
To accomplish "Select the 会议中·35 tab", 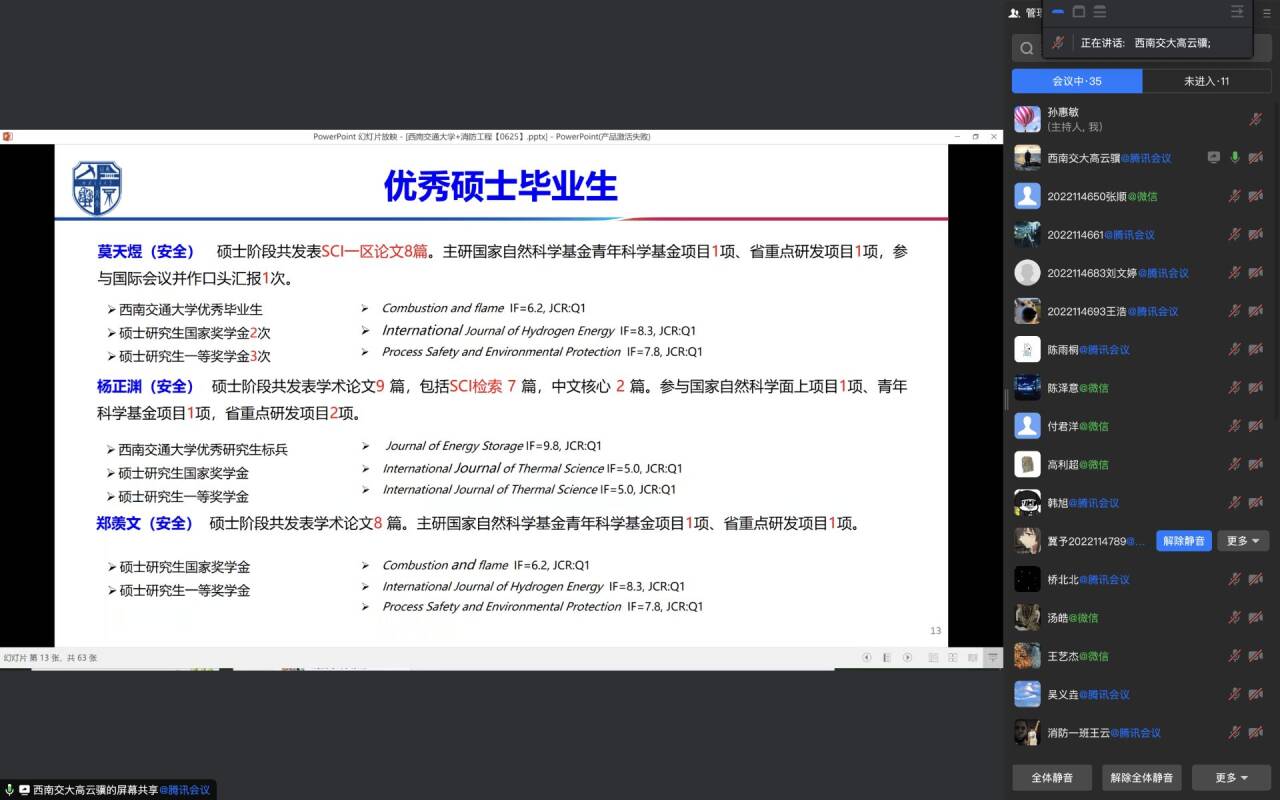I will click(x=1076, y=81).
